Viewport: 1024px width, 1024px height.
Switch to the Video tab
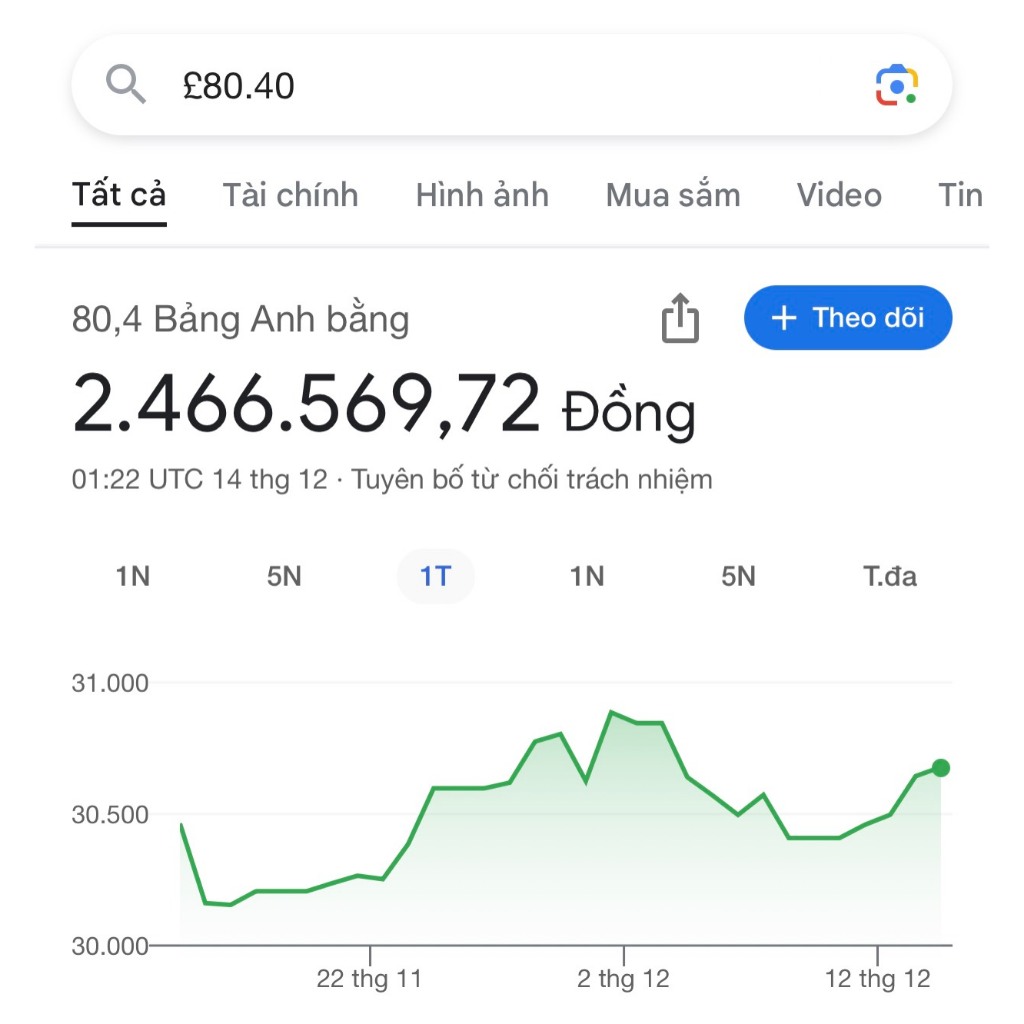pos(839,195)
